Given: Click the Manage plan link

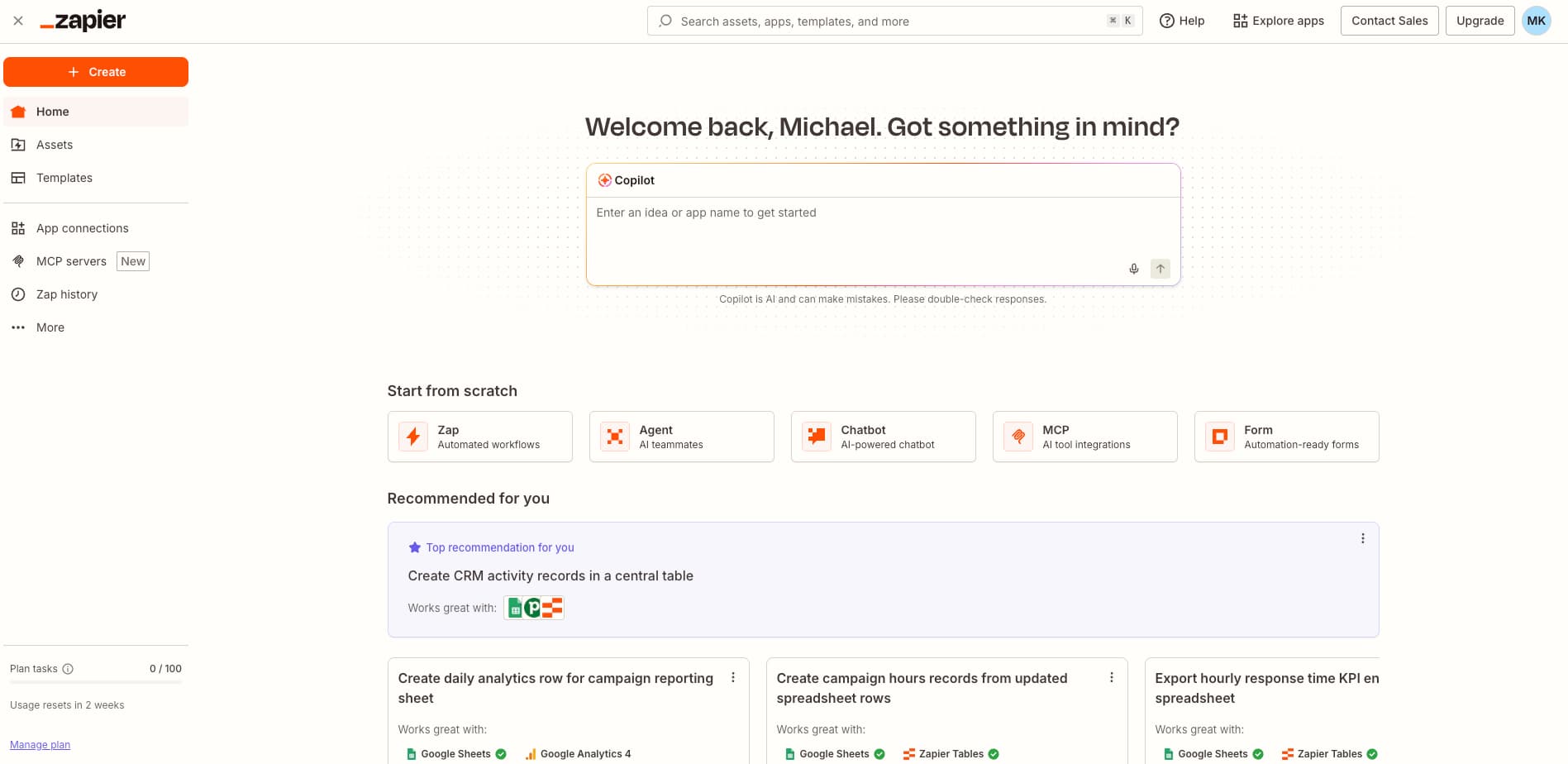Looking at the screenshot, I should pos(40,745).
